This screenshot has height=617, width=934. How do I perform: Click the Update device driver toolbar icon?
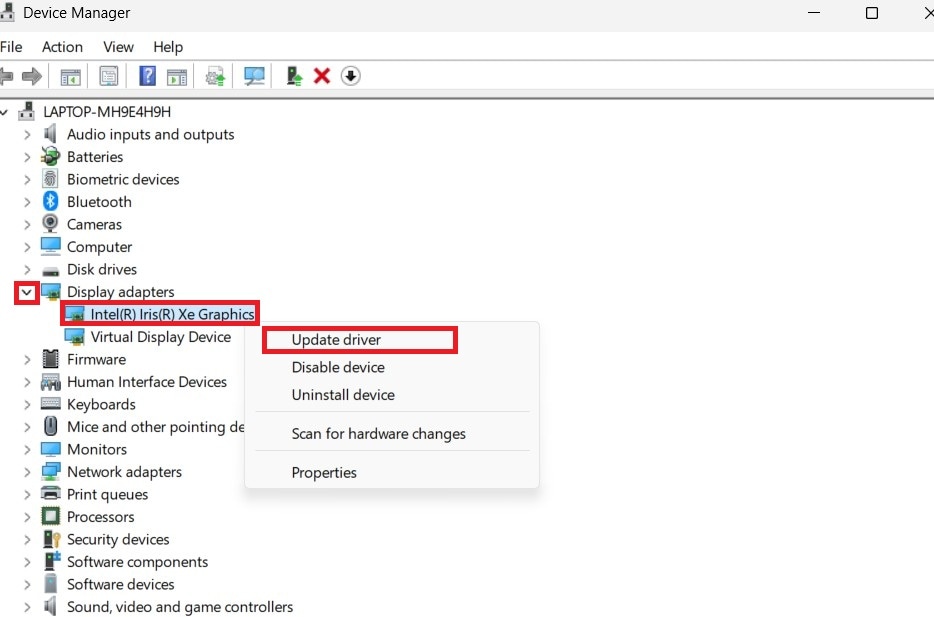(294, 76)
